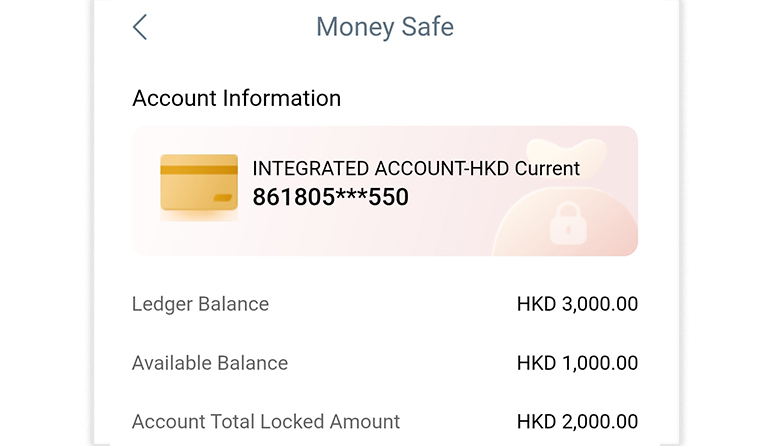Tap the dark stripe on the gold card
771x446 pixels.
pos(199,170)
